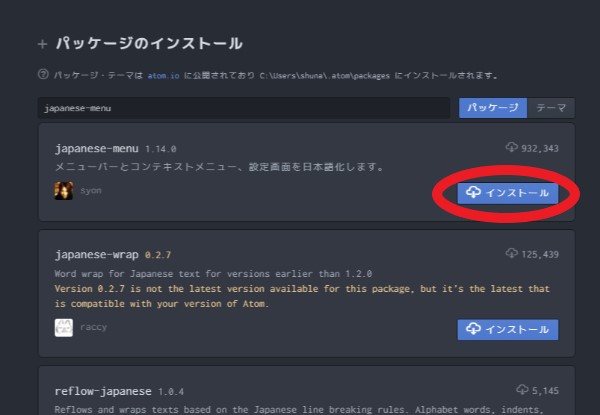Click the 125,439 download count

(x=540, y=254)
